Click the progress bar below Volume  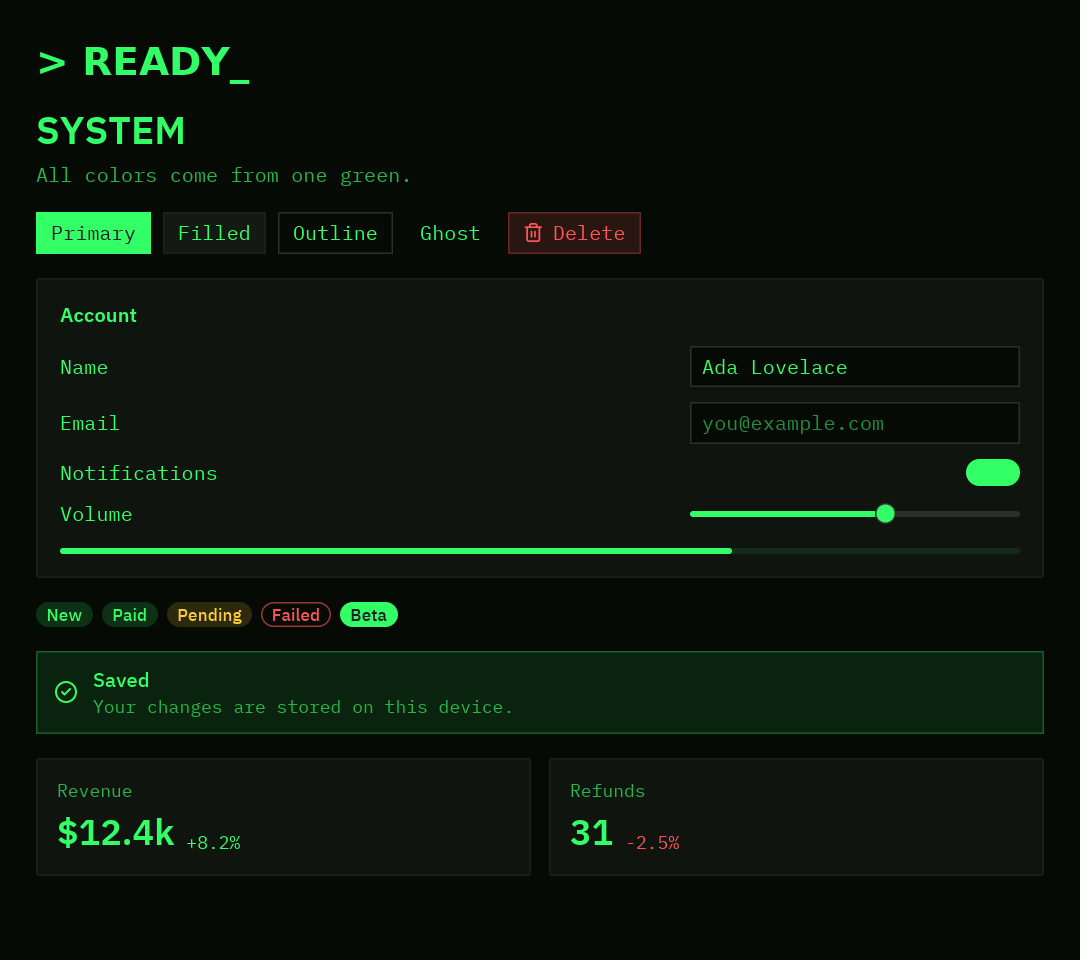tap(540, 551)
